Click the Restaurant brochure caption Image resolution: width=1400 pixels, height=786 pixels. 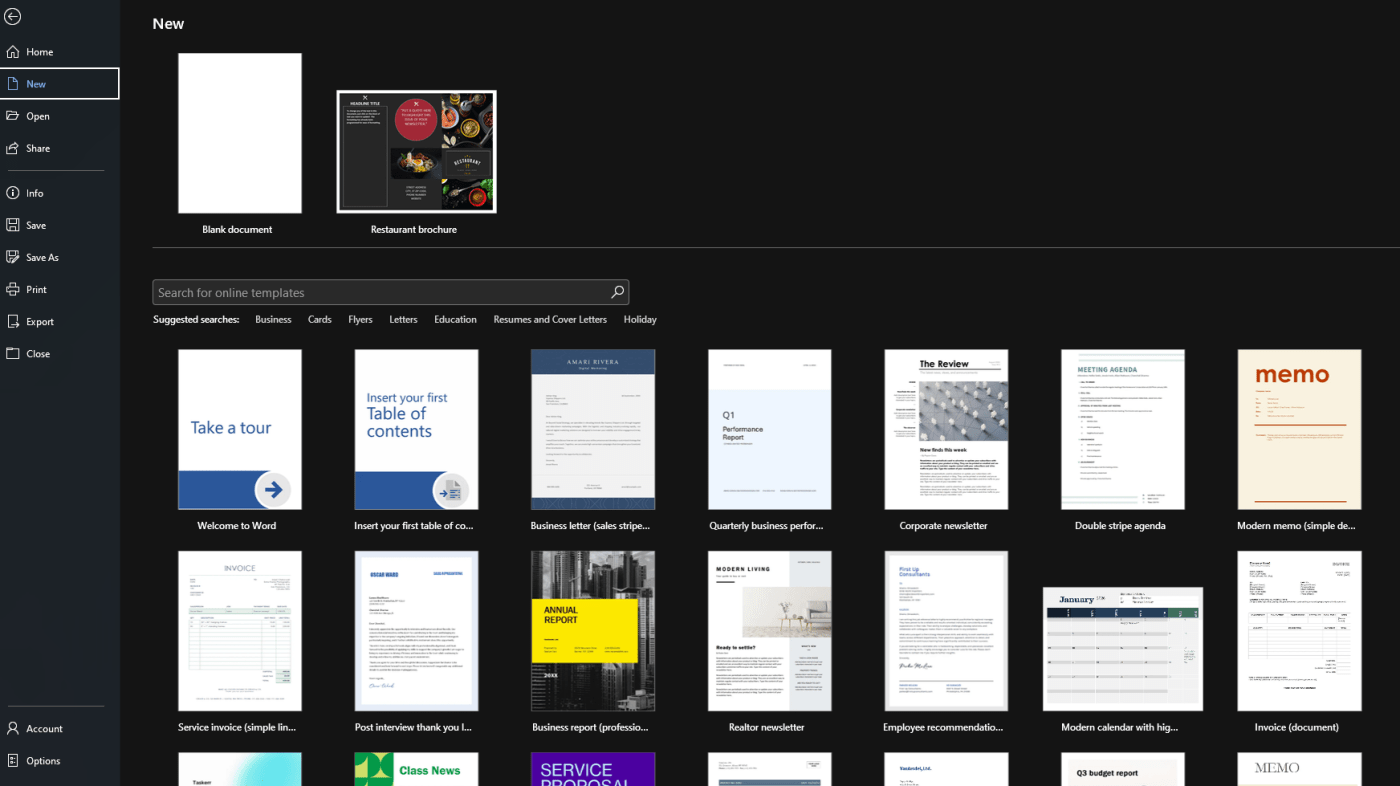pos(414,230)
